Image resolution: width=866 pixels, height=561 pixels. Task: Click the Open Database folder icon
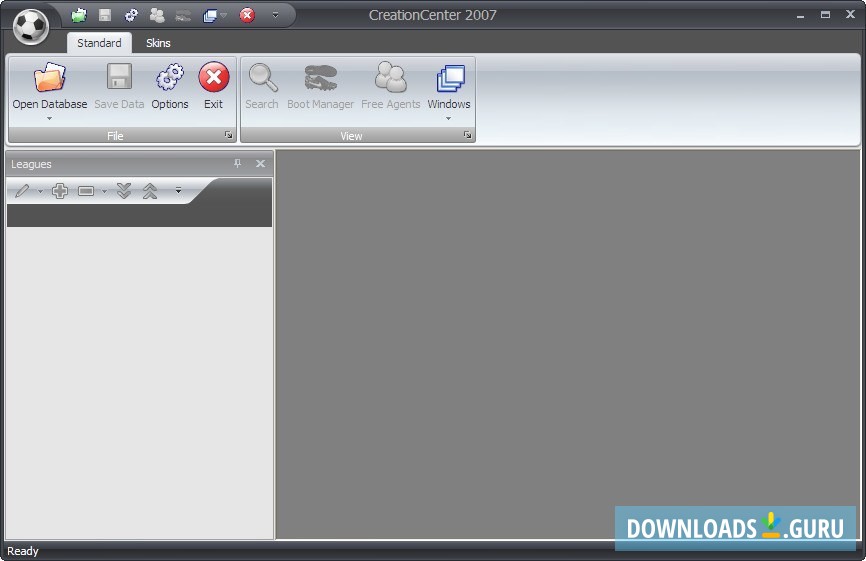click(50, 77)
